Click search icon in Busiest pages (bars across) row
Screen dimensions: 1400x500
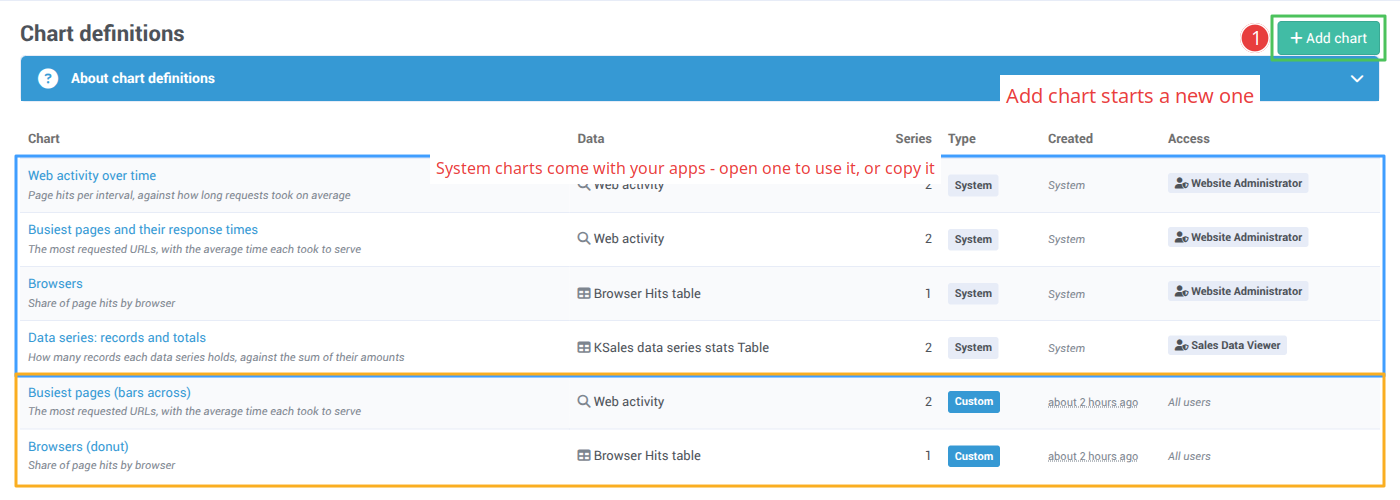click(584, 401)
